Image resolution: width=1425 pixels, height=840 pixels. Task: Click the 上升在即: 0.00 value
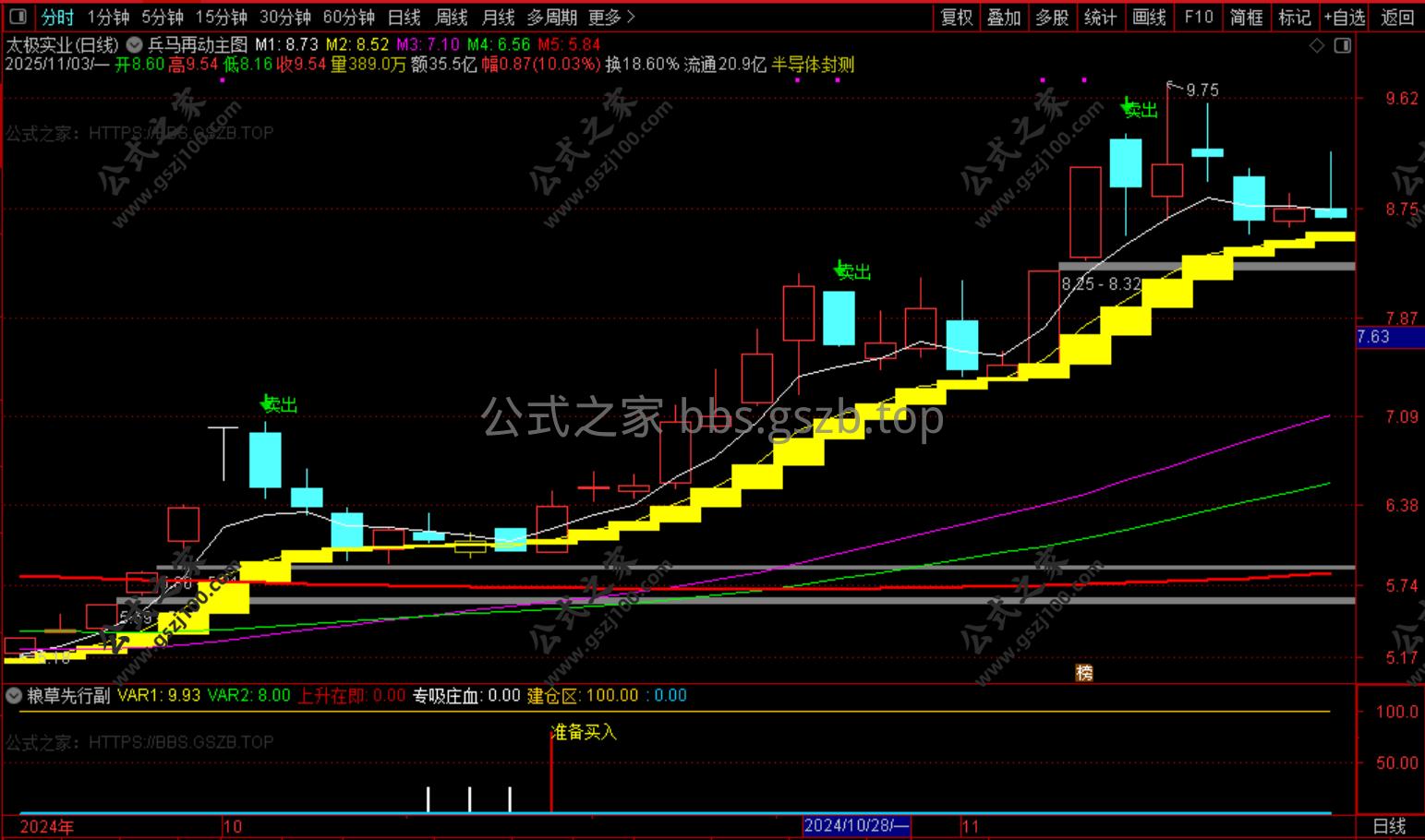pos(351,695)
